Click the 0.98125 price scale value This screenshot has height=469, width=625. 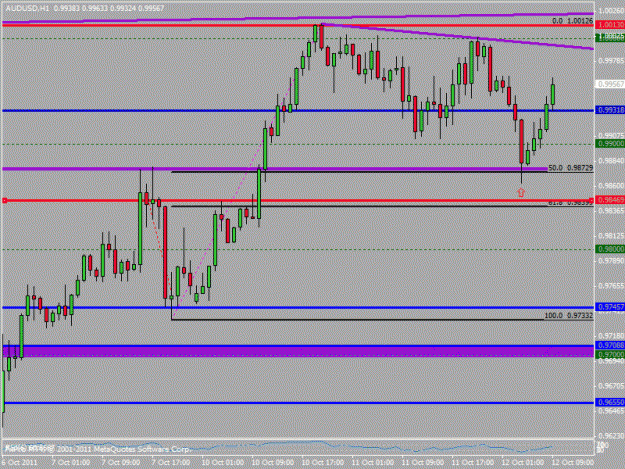coord(611,236)
